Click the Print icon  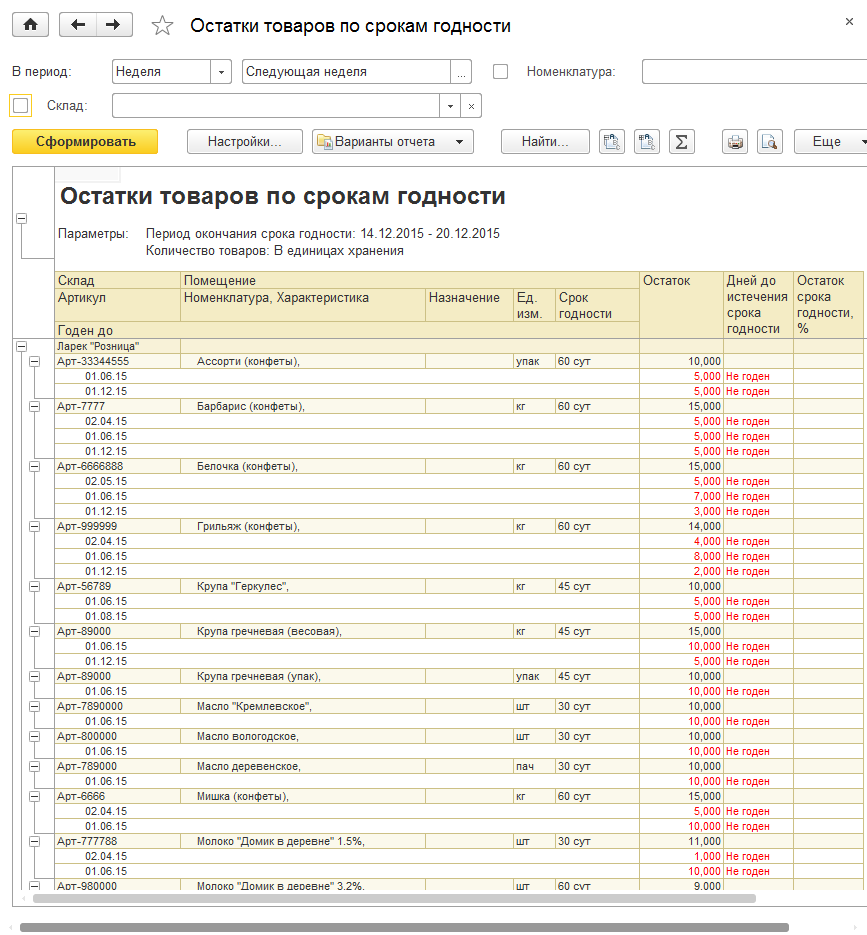[x=735, y=142]
